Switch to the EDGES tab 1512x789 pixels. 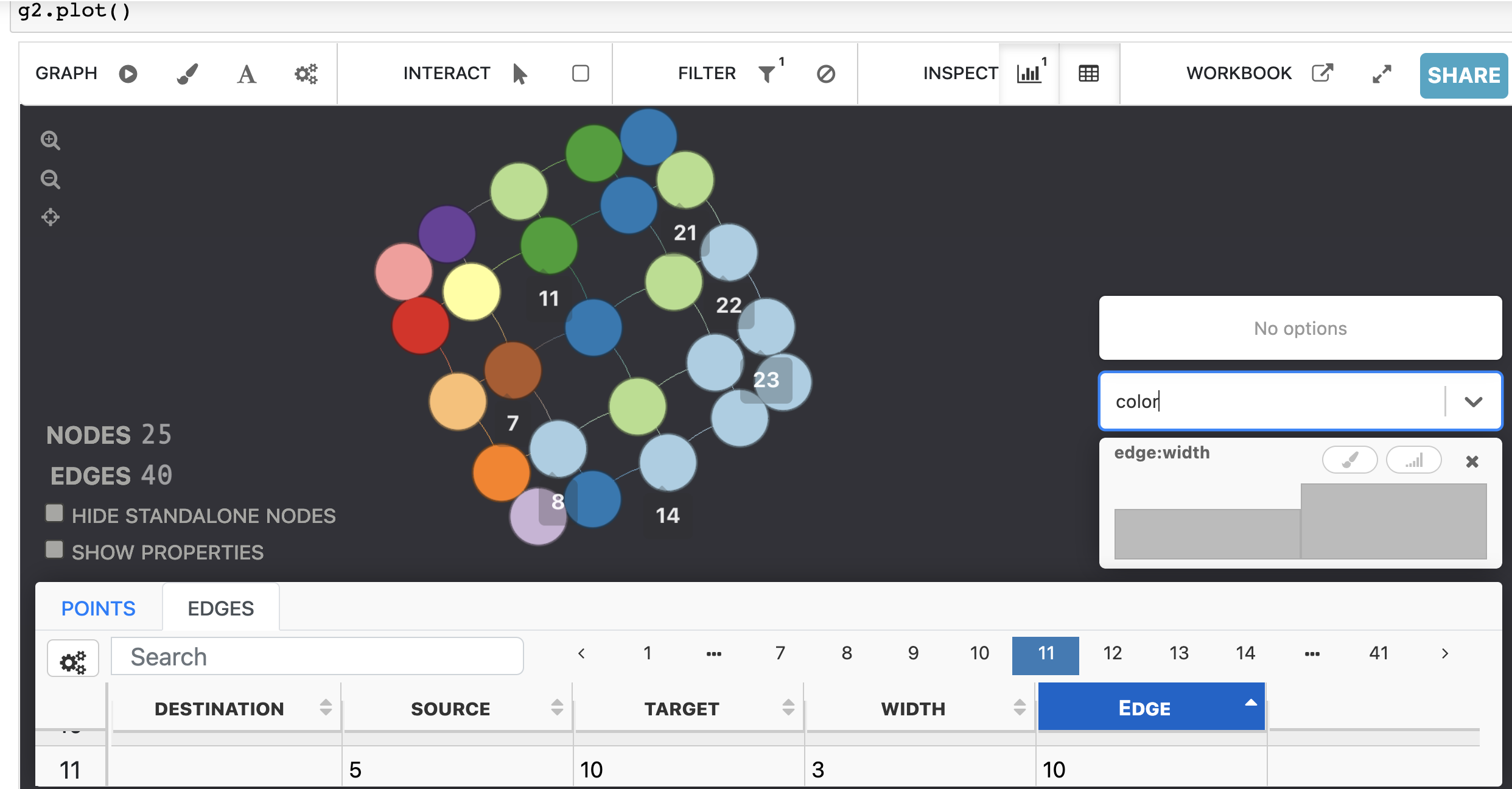tap(220, 608)
